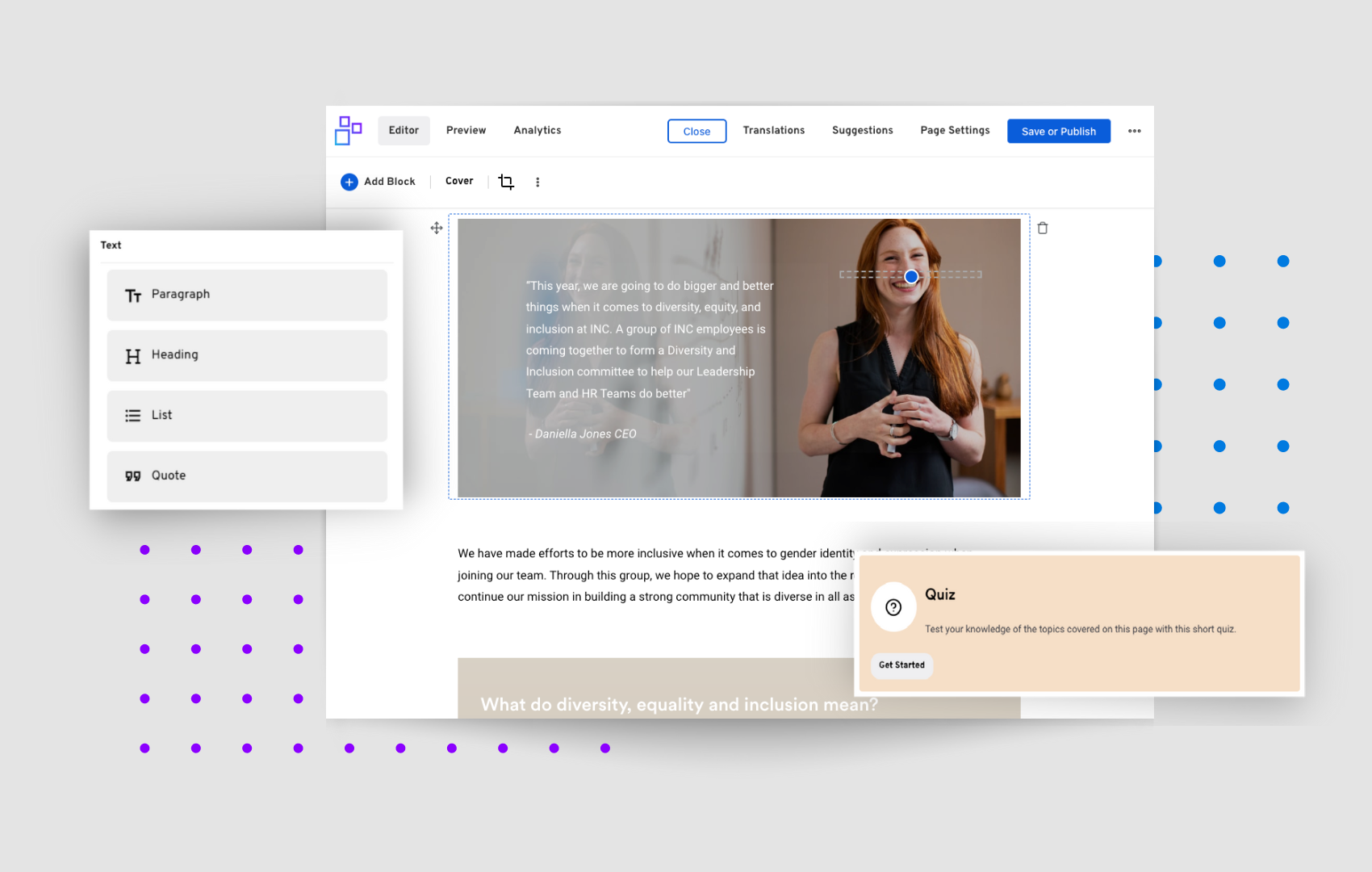Grab the move handle beside the cover
Viewport: 1372px width, 872px height.
pyautogui.click(x=436, y=228)
